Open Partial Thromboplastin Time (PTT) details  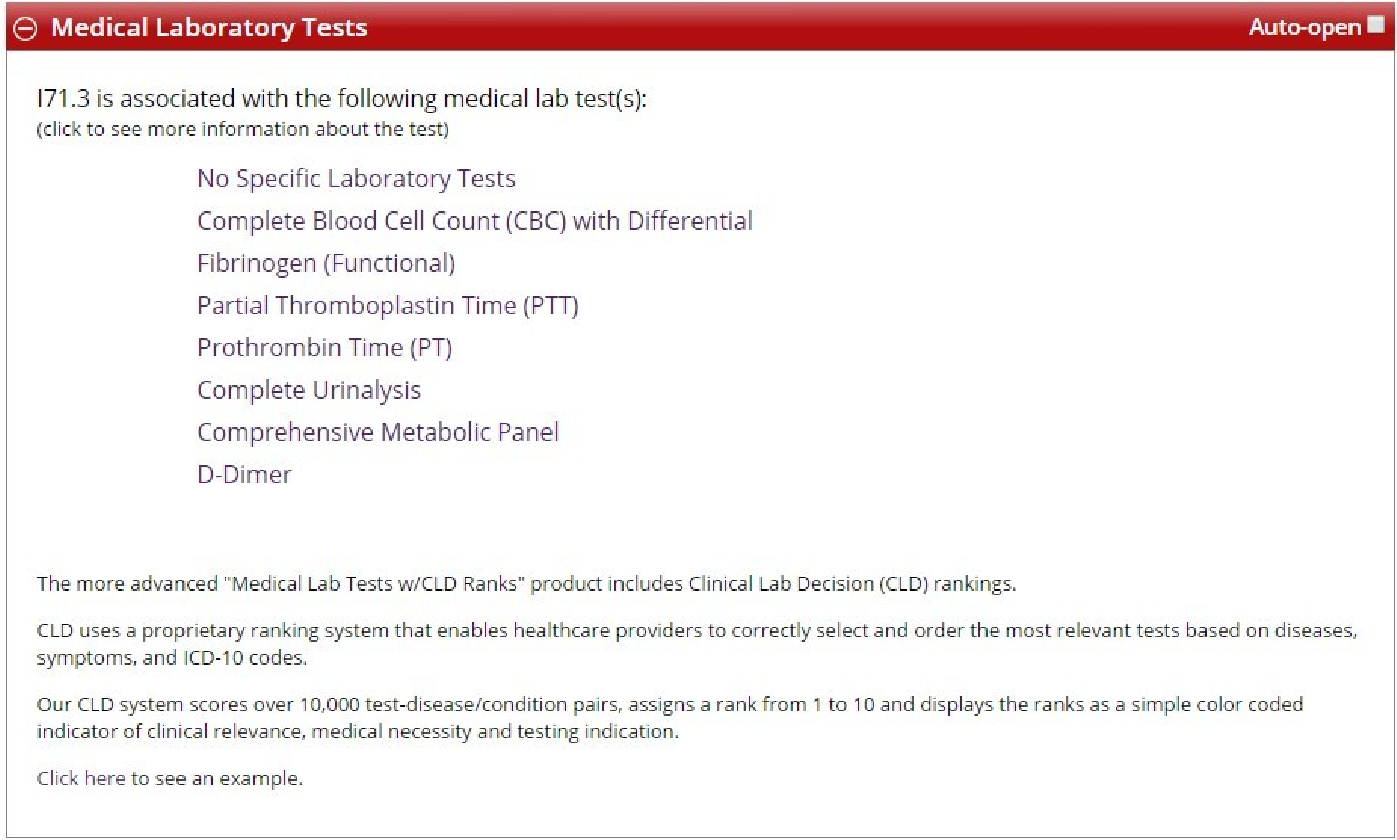click(x=387, y=306)
